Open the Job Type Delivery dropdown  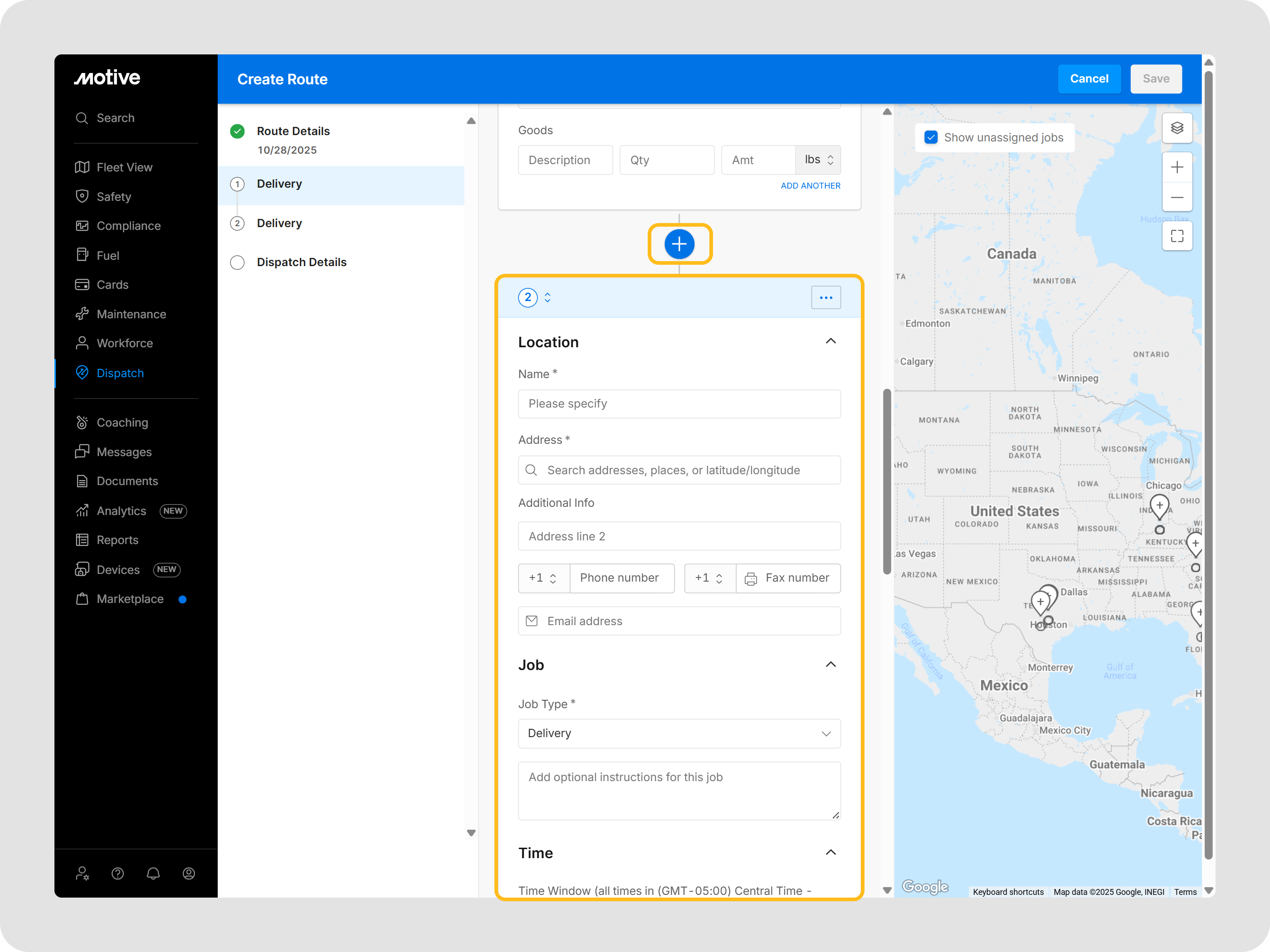click(x=679, y=733)
